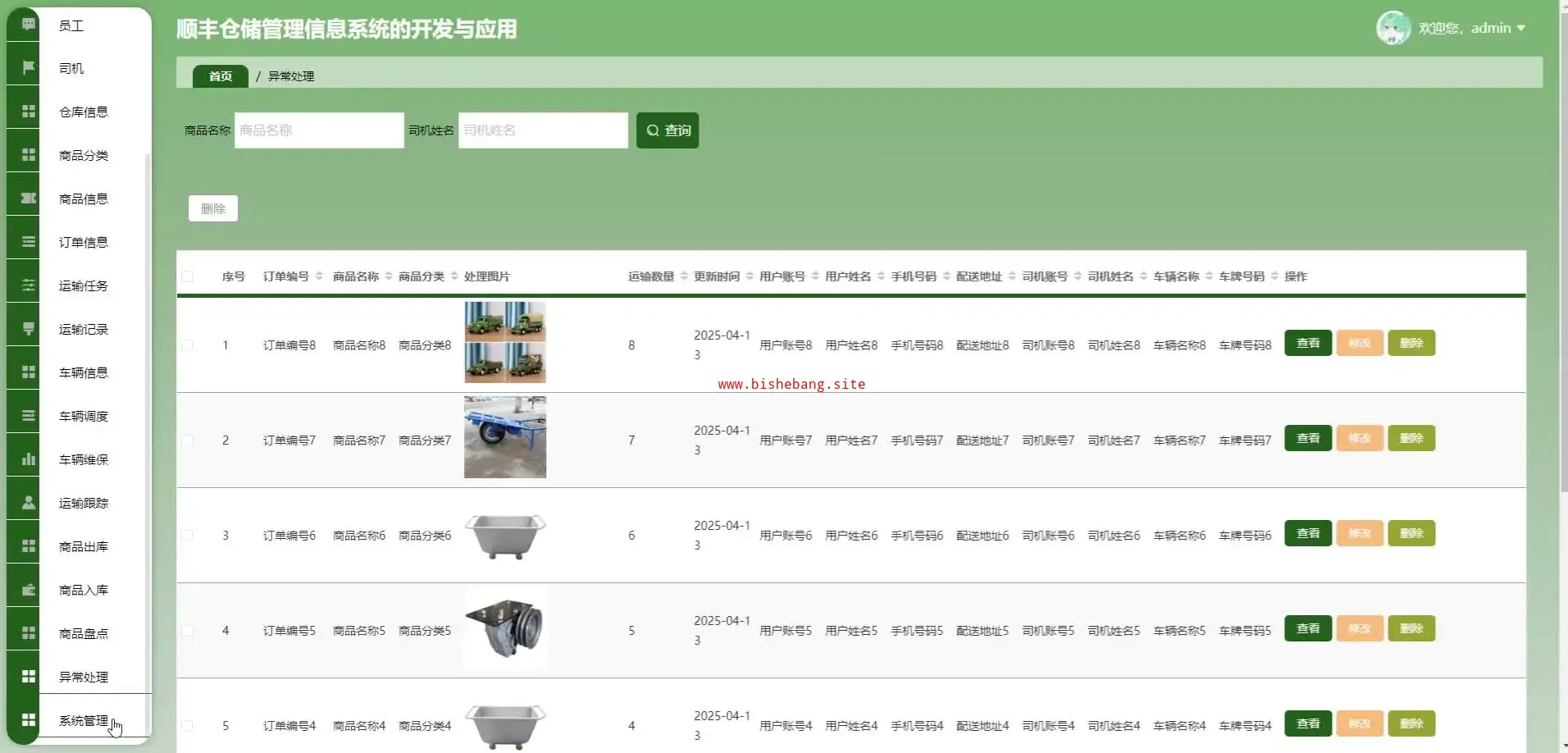This screenshot has height=753, width=1568.
Task: Sort by 商品分类 column arrows
Action: [x=454, y=276]
